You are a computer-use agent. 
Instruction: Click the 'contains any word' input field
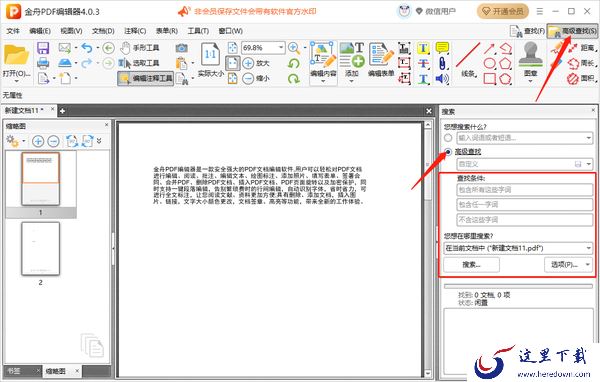pos(525,204)
